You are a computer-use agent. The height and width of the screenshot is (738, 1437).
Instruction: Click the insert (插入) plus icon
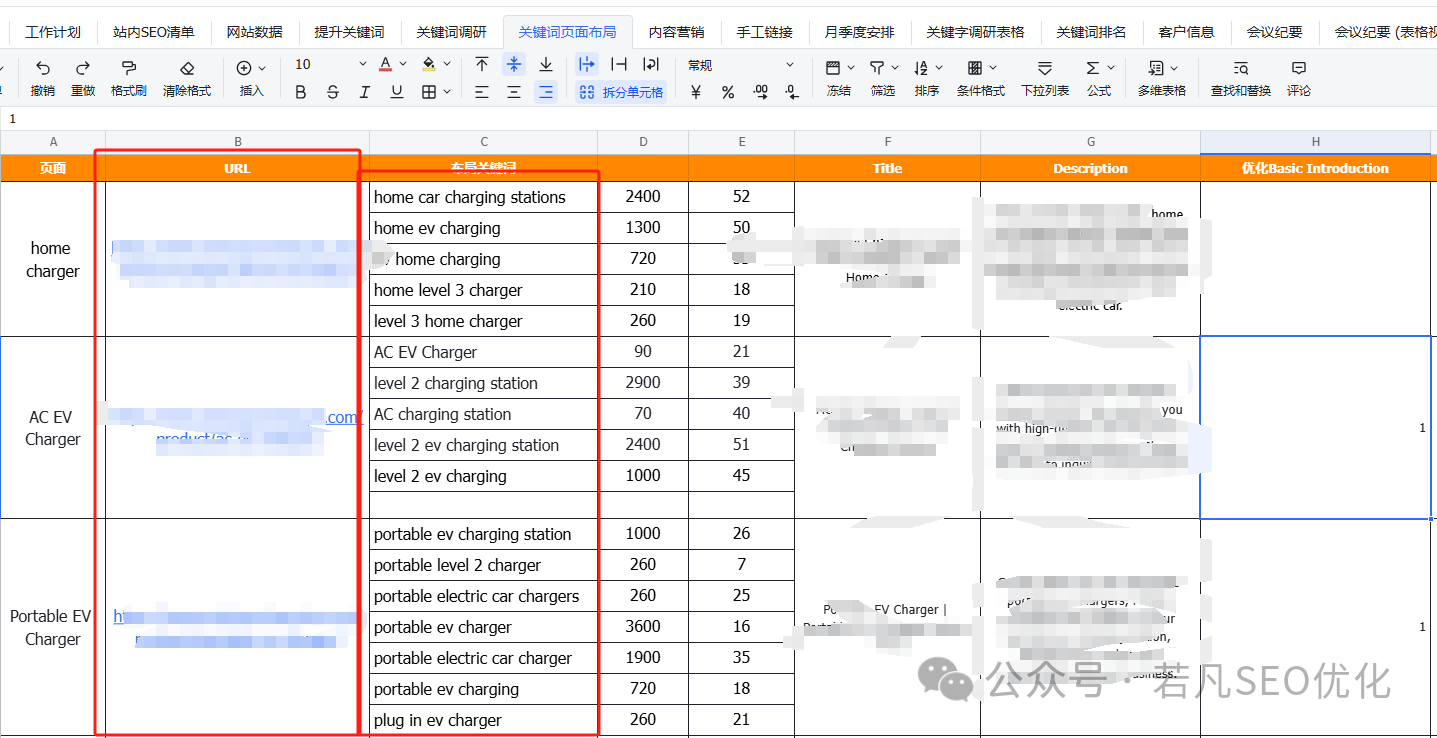244,68
